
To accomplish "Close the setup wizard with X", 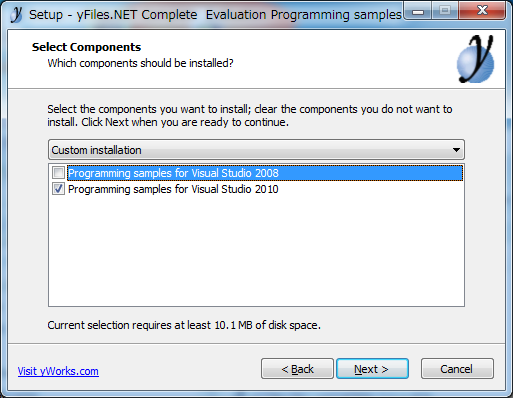I will [482, 11].
